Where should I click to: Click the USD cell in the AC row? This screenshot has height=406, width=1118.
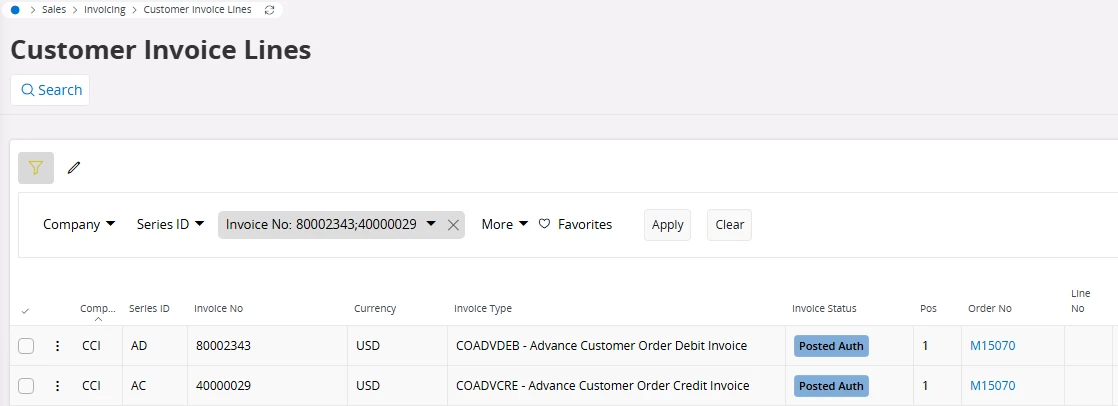[x=397, y=386]
